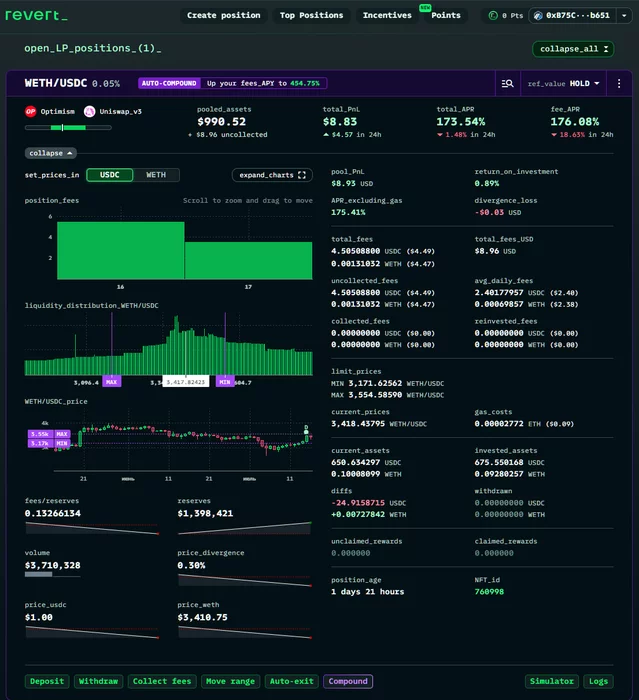639x700 pixels.
Task: Open the search list icon in position header
Action: [507, 83]
